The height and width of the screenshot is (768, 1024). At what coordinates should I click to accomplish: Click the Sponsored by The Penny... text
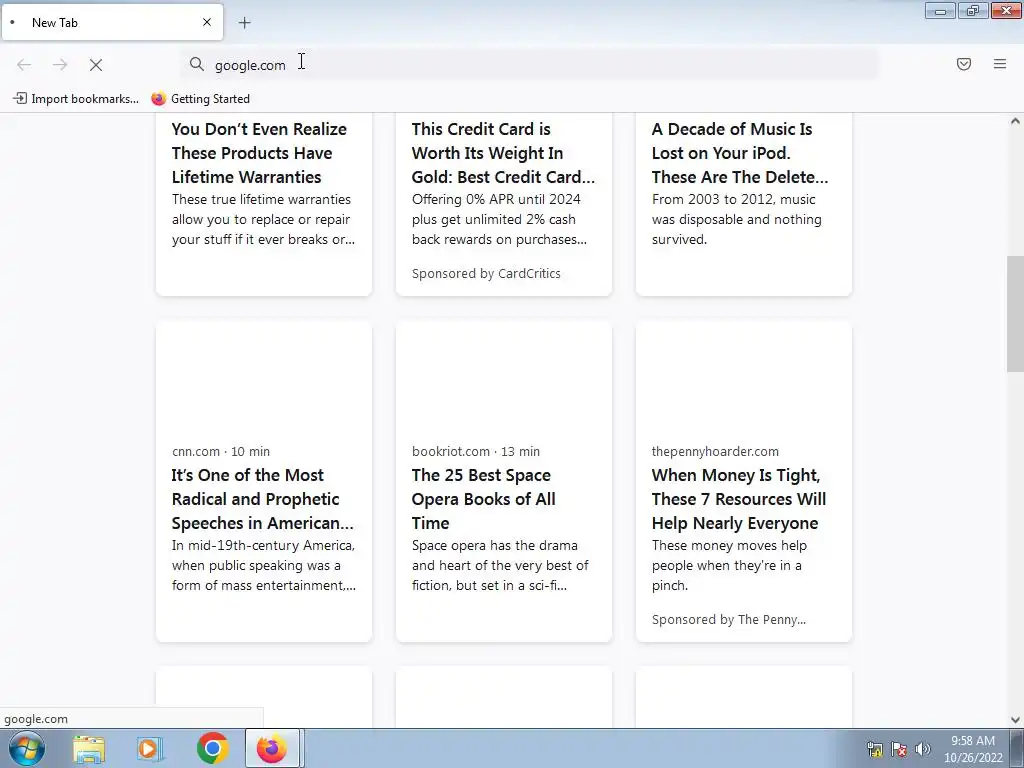(729, 620)
